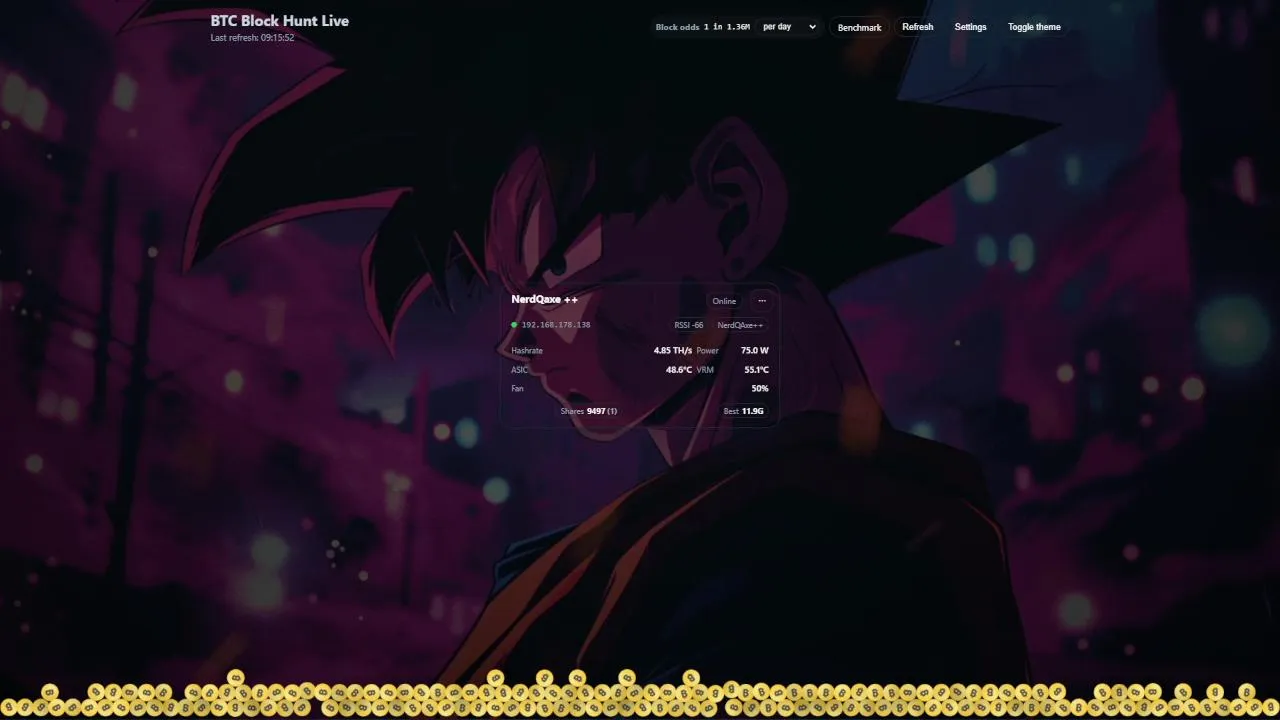This screenshot has width=1280, height=720.
Task: Click the RSSI -66 badge
Action: click(689, 325)
